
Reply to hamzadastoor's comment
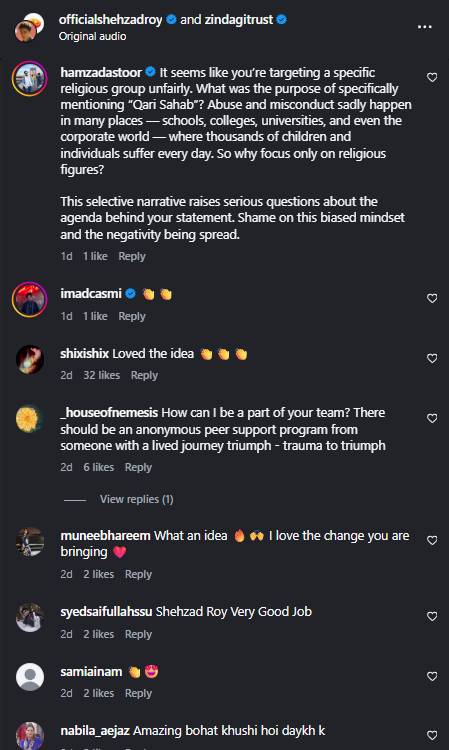[131, 256]
